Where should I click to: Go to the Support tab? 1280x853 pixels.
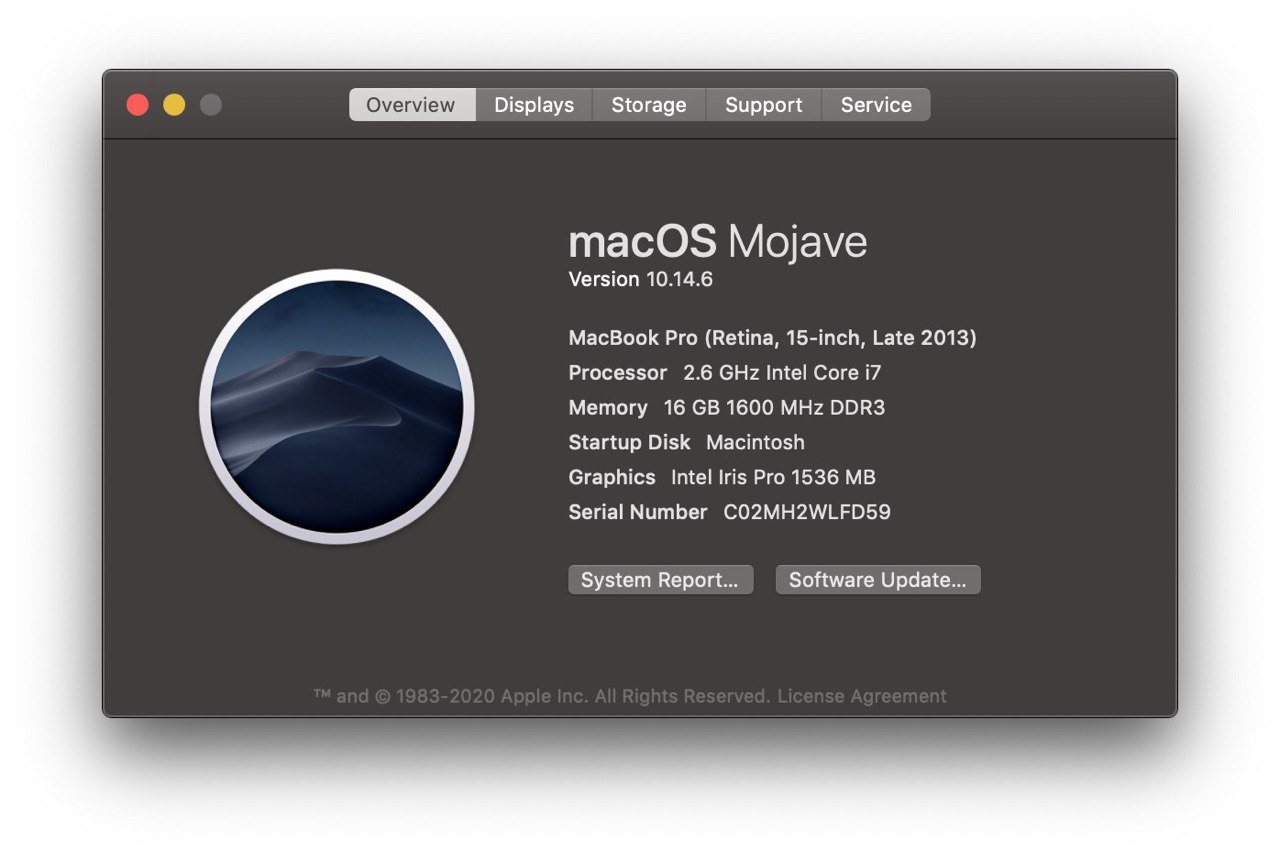coord(764,105)
